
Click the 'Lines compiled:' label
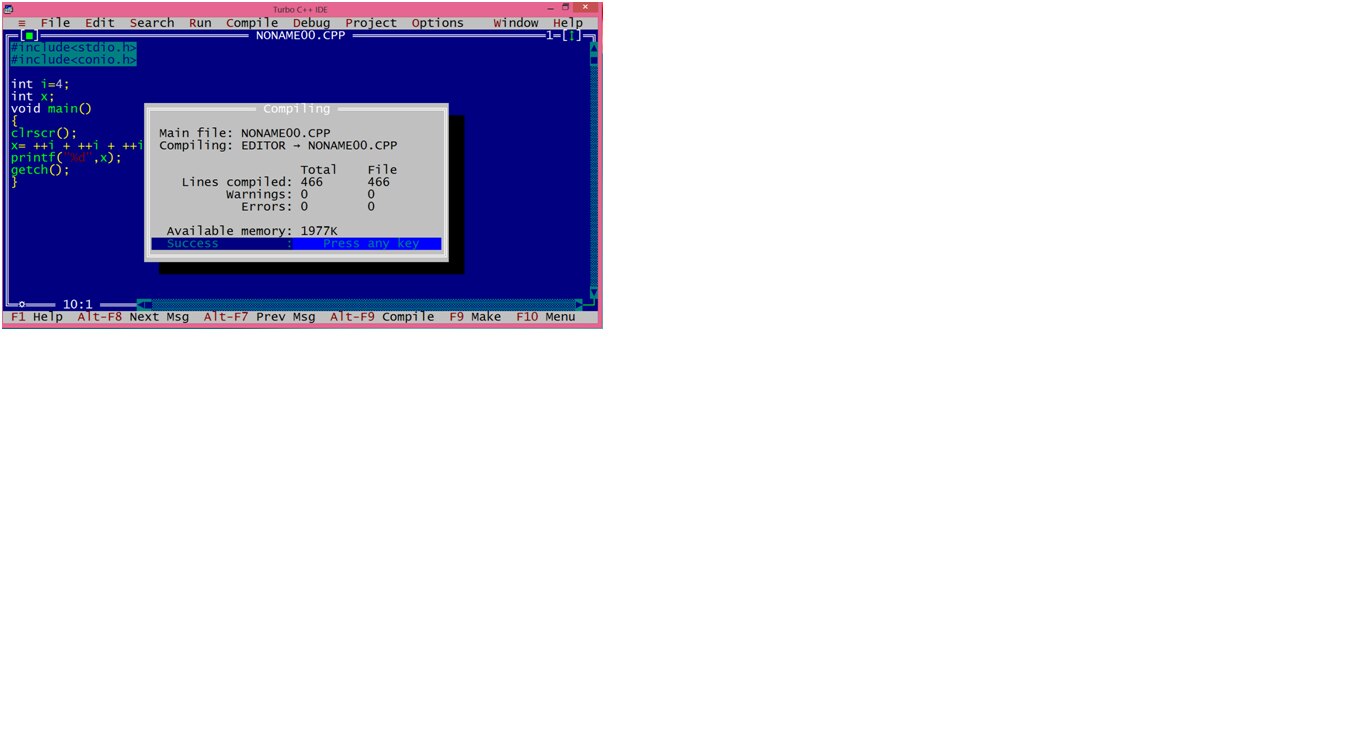pyautogui.click(x=237, y=182)
